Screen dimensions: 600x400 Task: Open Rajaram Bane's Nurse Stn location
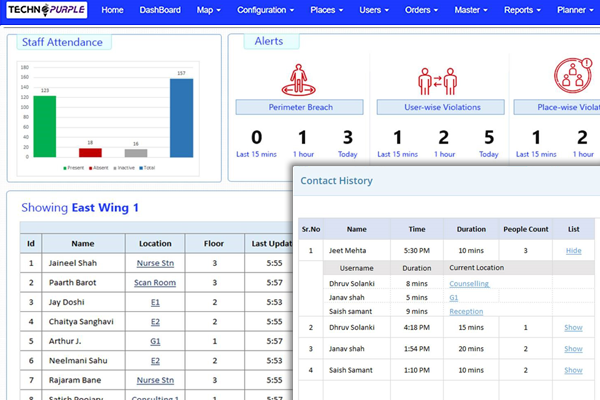point(155,380)
